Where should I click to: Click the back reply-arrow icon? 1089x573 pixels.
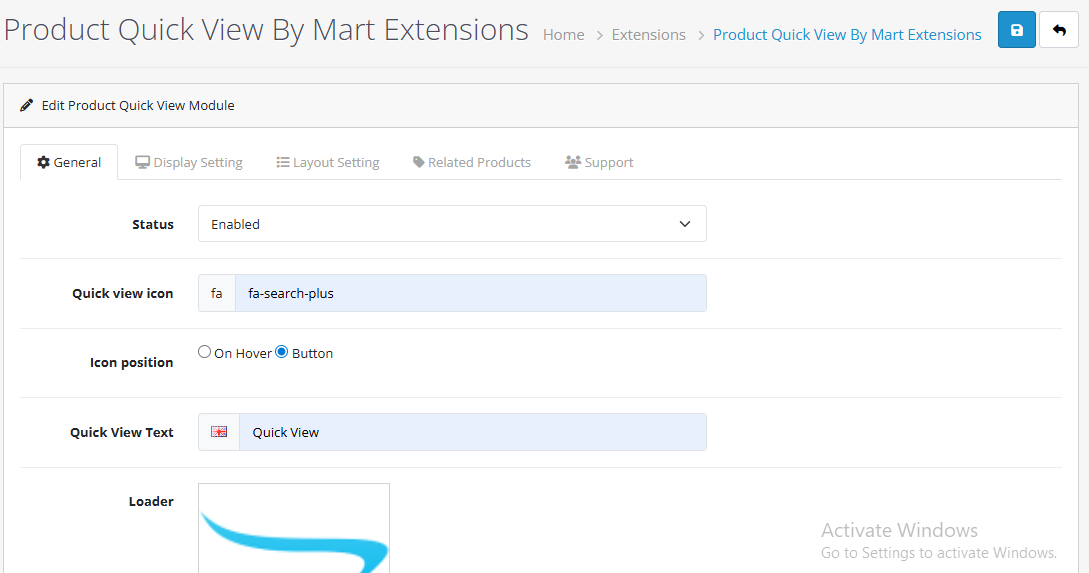(x=1059, y=31)
